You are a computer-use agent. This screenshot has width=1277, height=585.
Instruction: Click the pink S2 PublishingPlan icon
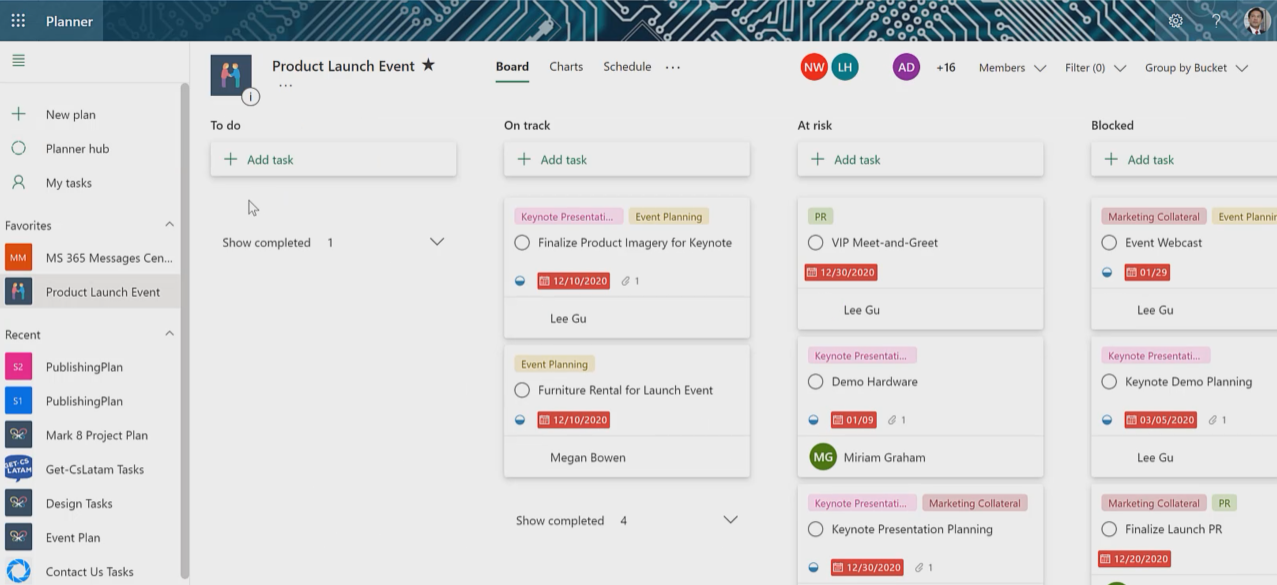click(18, 367)
